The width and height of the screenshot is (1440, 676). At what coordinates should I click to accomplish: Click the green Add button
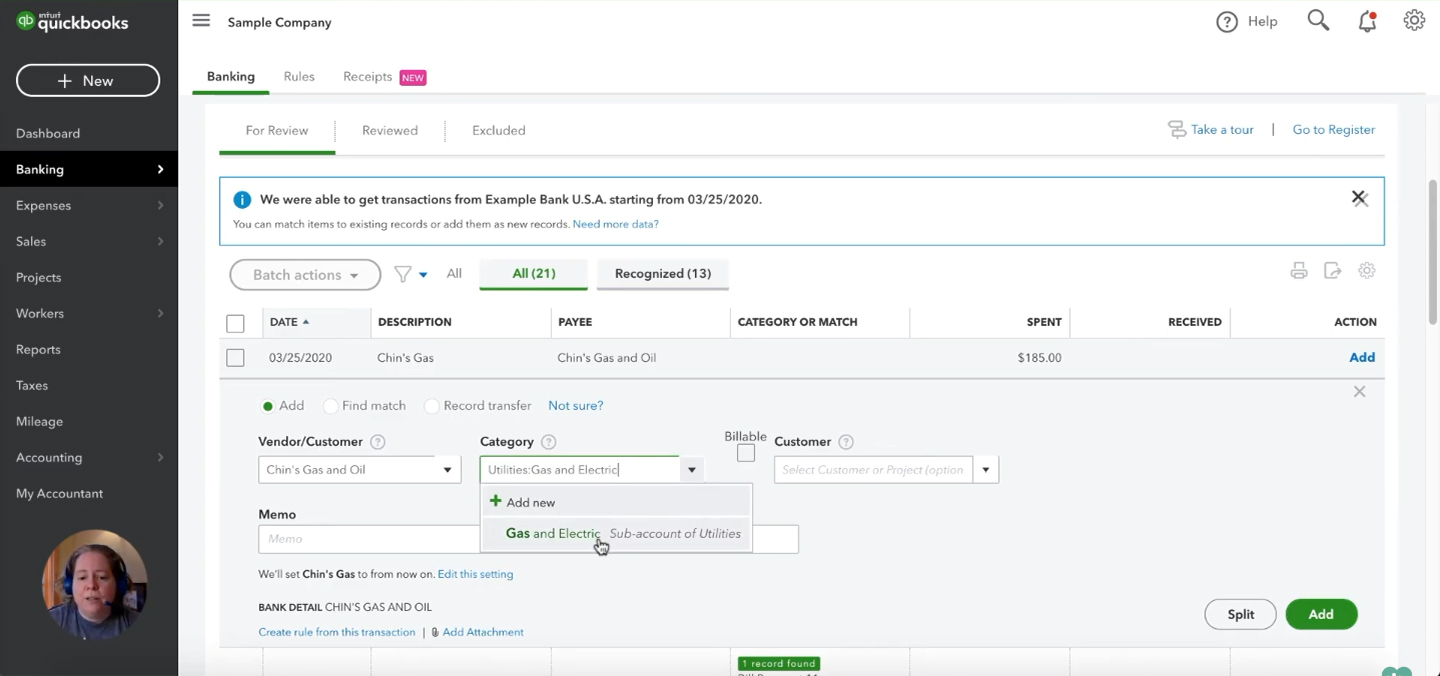1321,614
